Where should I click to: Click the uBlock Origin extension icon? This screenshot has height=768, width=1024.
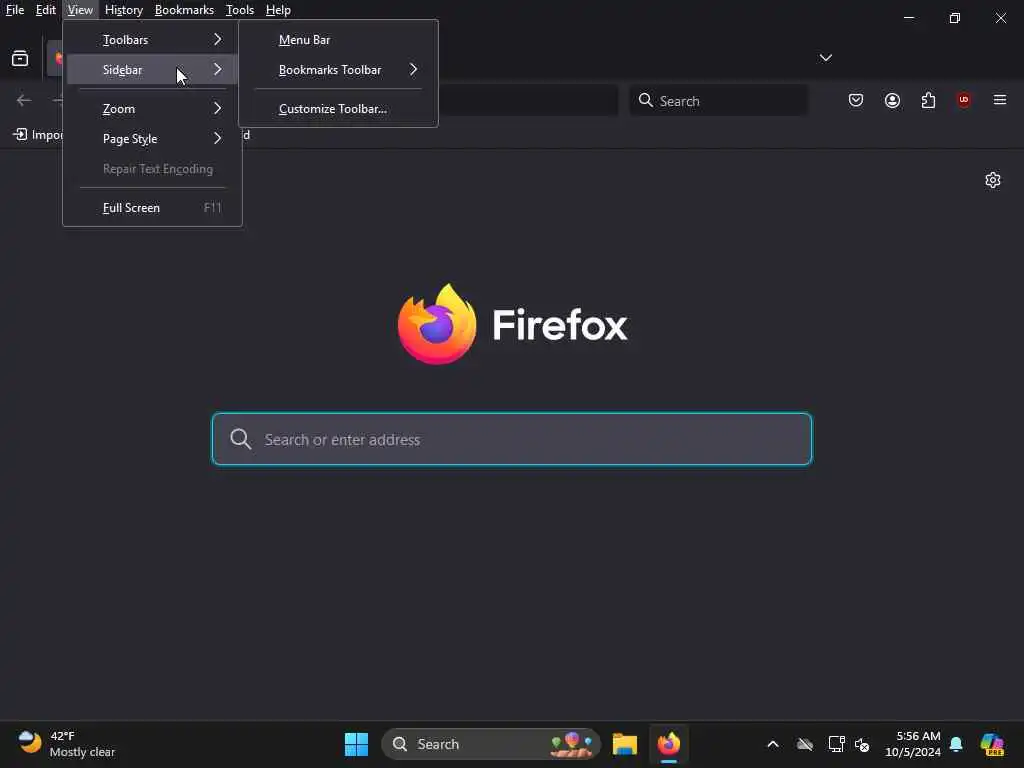pyautogui.click(x=963, y=101)
